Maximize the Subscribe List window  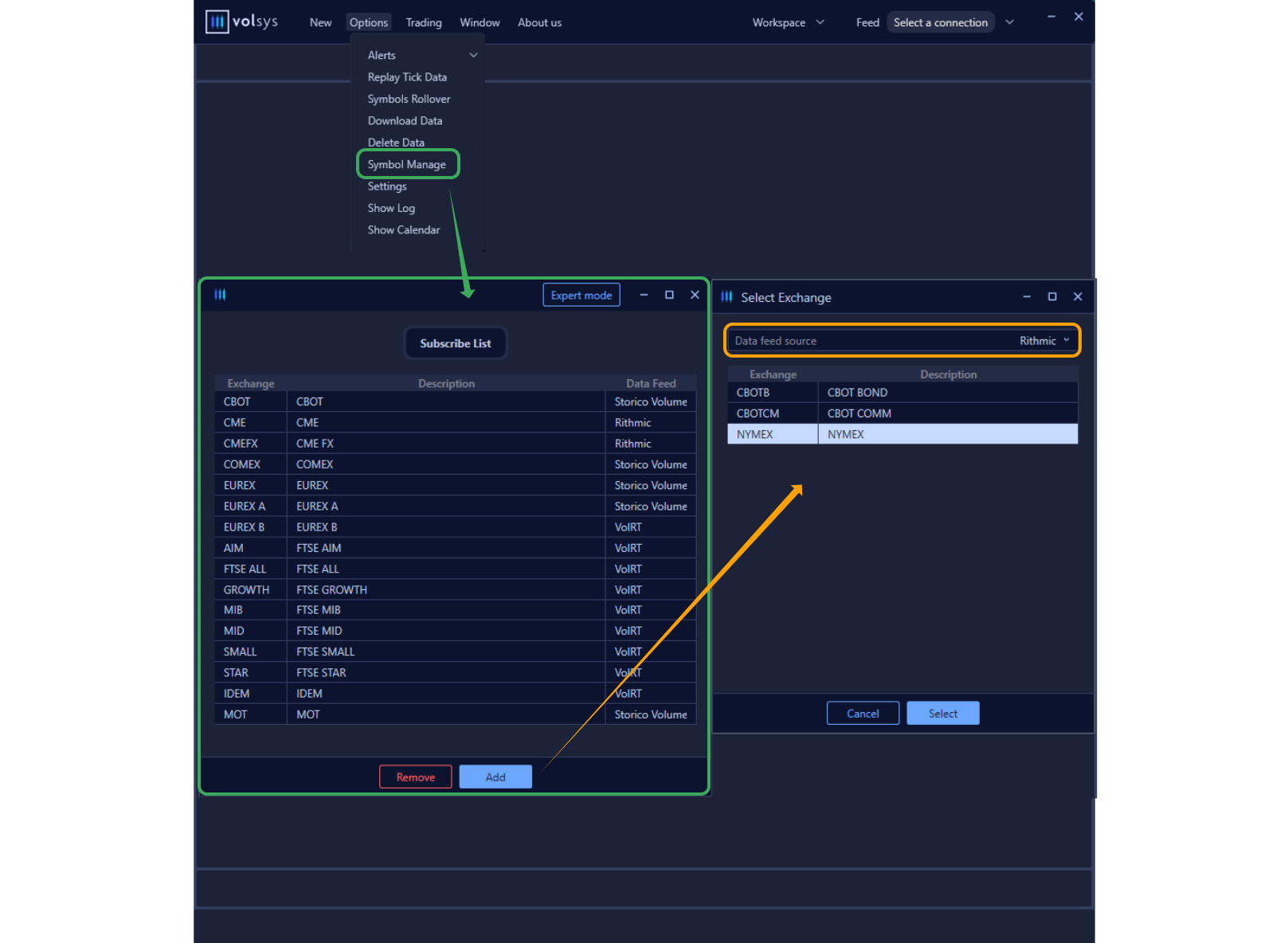[x=669, y=295]
